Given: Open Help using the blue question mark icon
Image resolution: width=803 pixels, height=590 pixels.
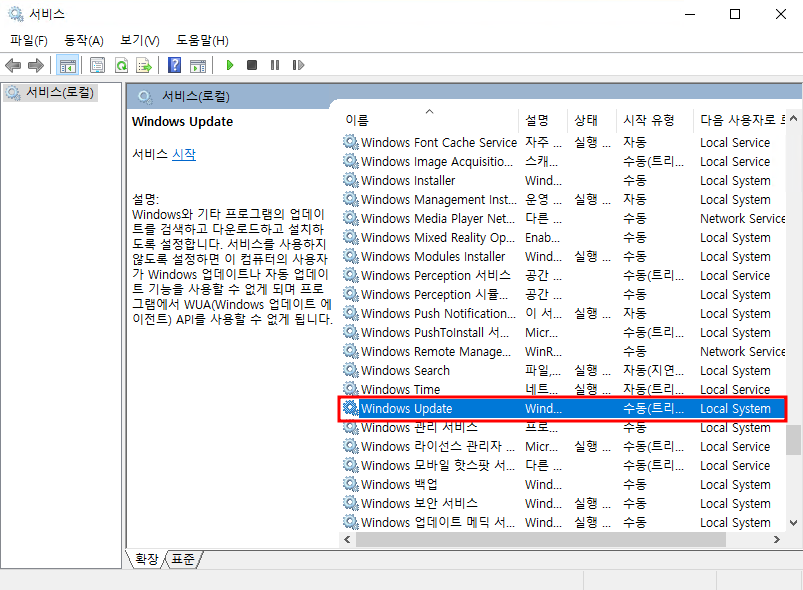Looking at the screenshot, I should coord(174,65).
